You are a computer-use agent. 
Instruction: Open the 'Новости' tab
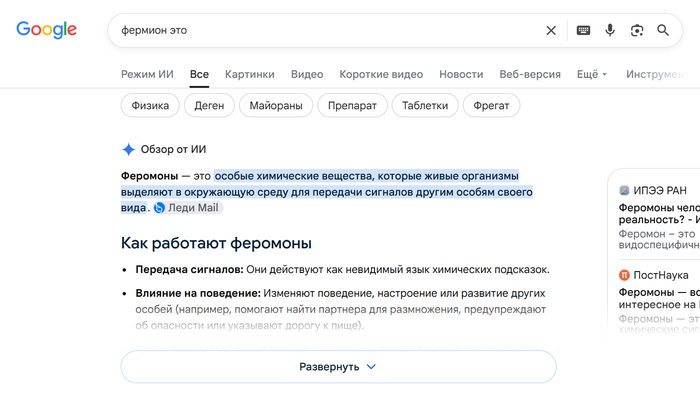tap(461, 74)
